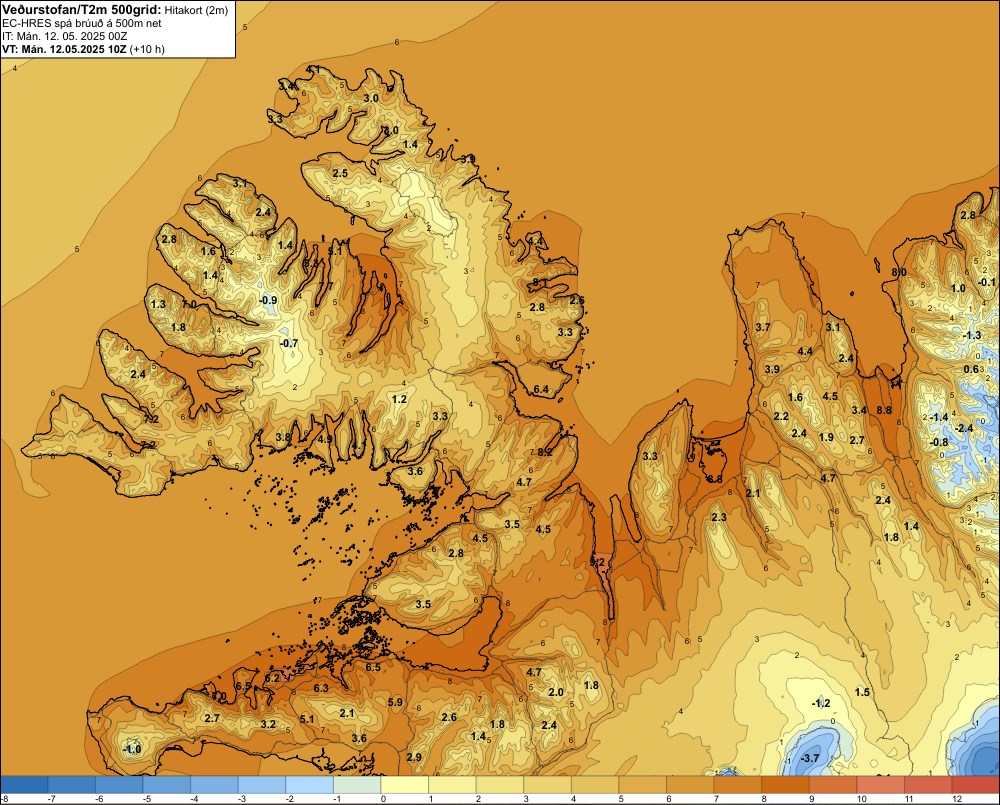Viewport: 1000px width, 805px height.
Task: Click the '3.8' temperature value on the map
Action: [283, 438]
